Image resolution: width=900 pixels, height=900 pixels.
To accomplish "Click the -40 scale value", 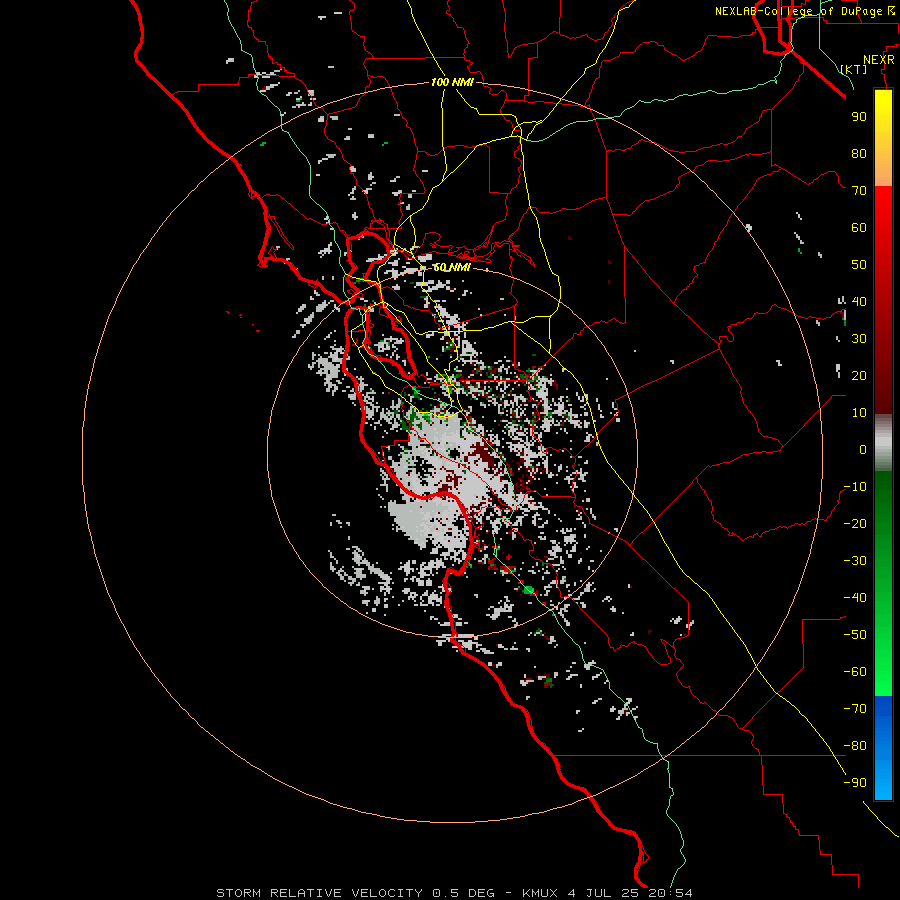I will coord(855,598).
